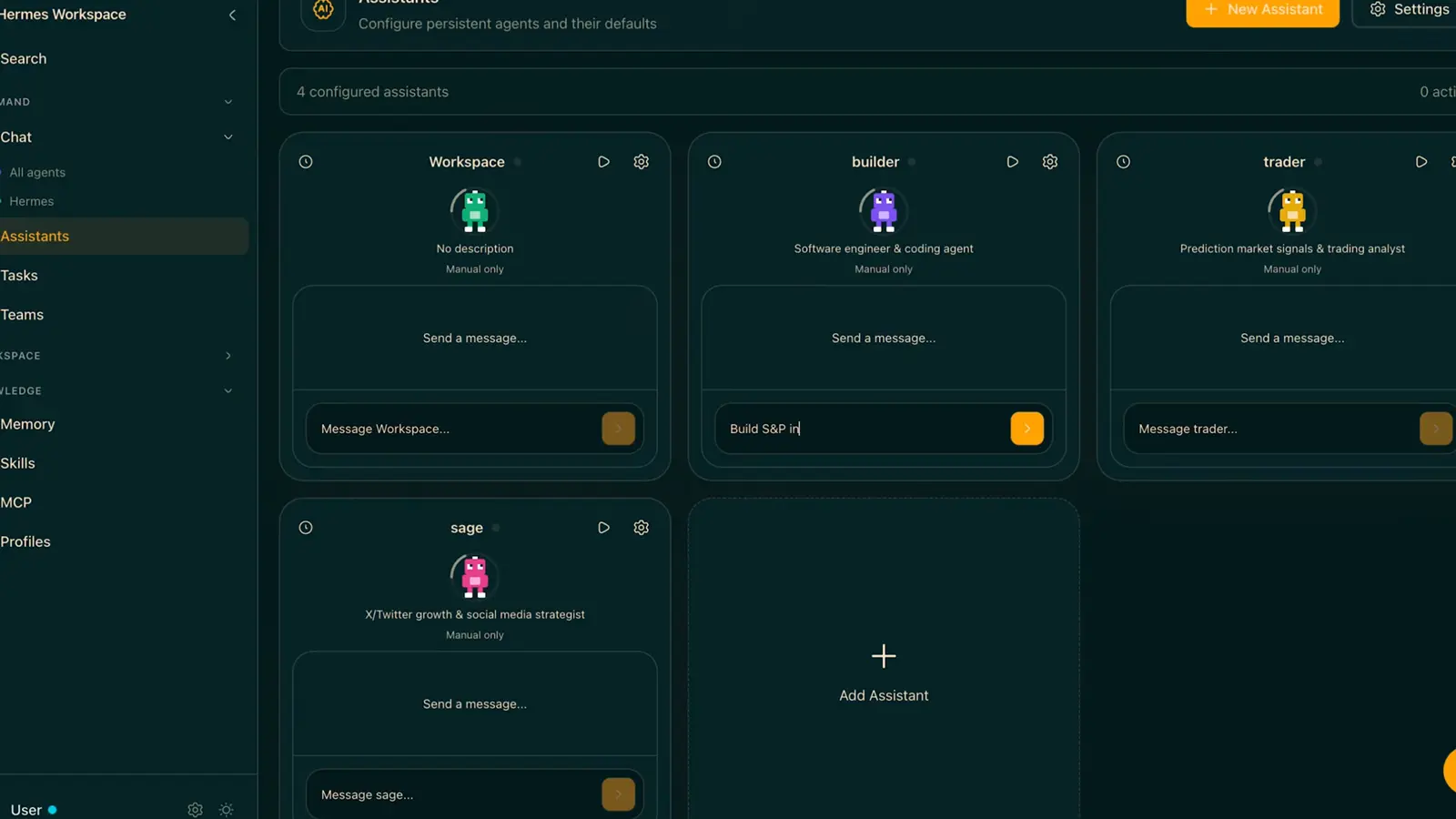Click the purple builder robot avatar
Image resolution: width=1456 pixels, height=819 pixels.
pos(884,210)
